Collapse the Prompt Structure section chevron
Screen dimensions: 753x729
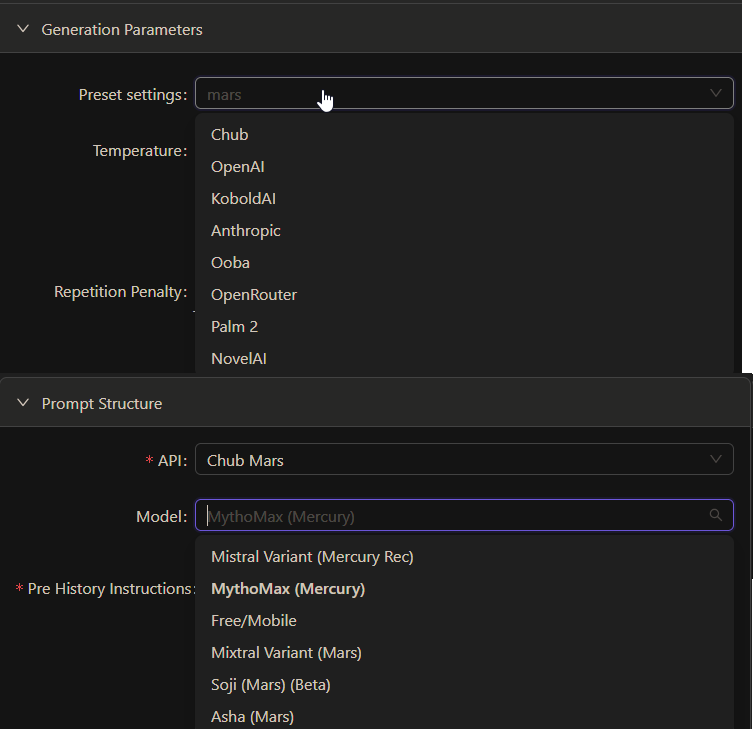pos(23,404)
